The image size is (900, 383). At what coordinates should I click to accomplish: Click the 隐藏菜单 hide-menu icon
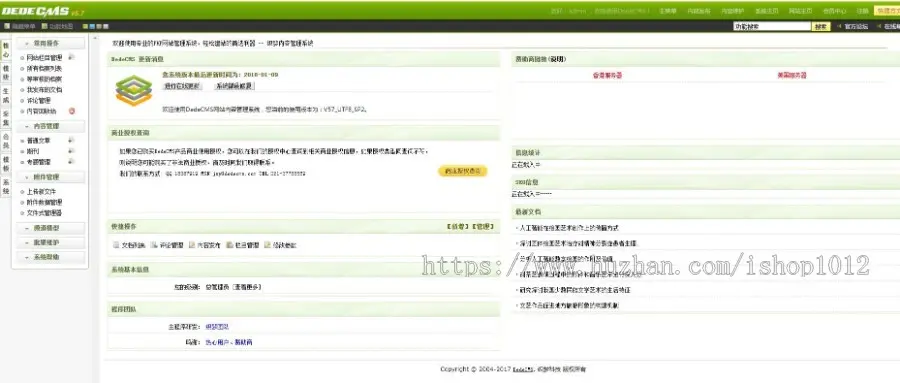[7, 26]
